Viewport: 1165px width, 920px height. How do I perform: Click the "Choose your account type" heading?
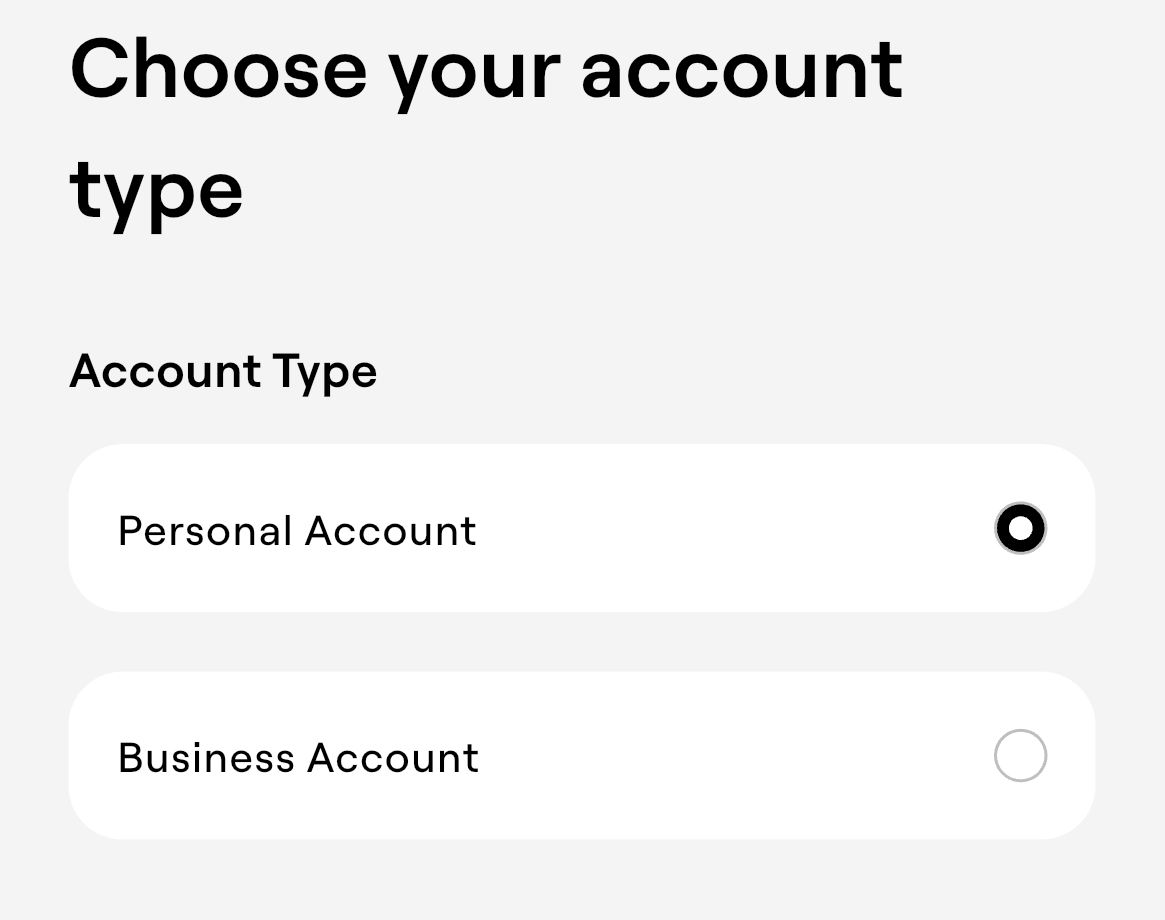[486, 128]
